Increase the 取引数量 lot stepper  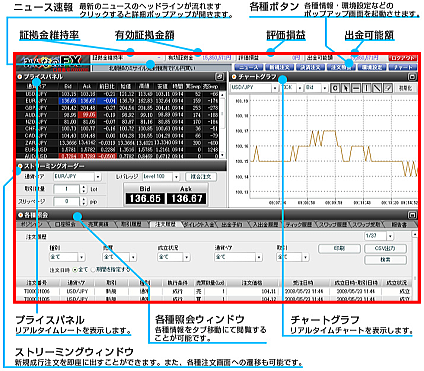tap(83, 187)
